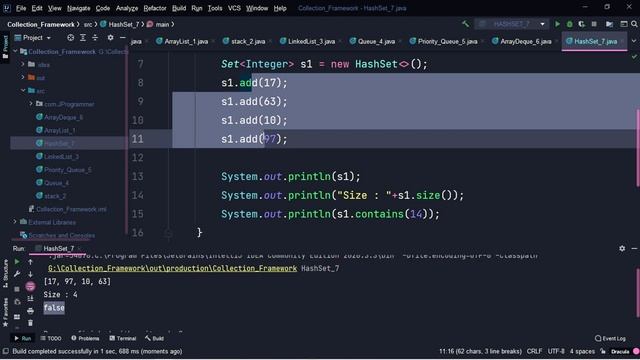Open the File menu
The image size is (640, 360).
(x=21, y=8)
